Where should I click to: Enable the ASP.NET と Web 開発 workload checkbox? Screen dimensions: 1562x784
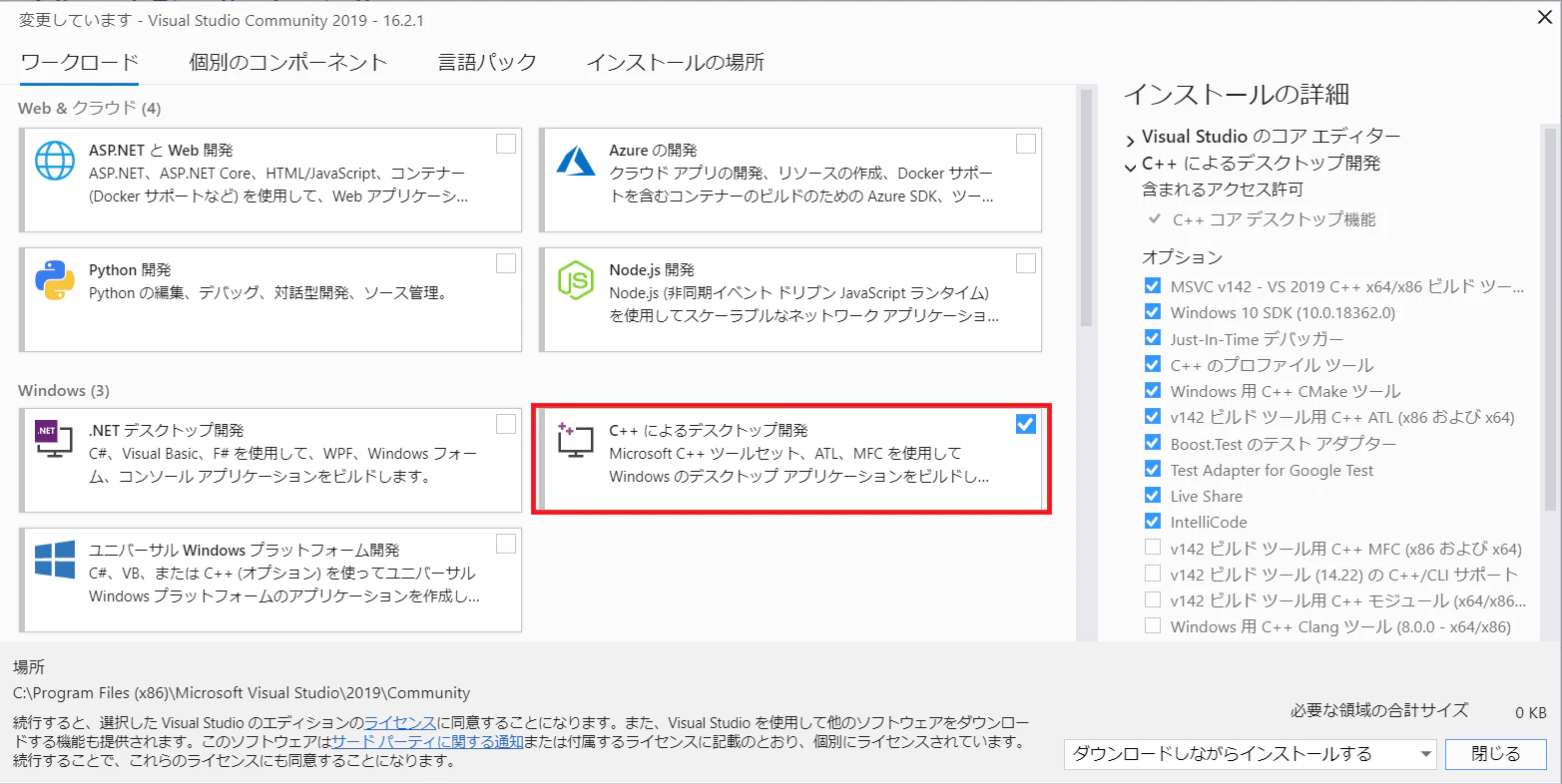(x=506, y=144)
